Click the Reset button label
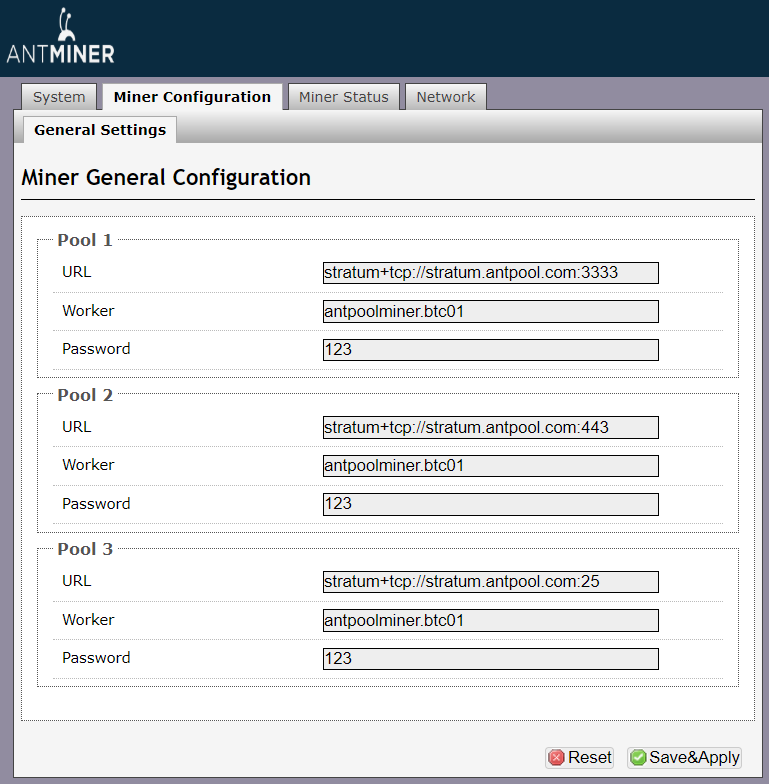 590,758
